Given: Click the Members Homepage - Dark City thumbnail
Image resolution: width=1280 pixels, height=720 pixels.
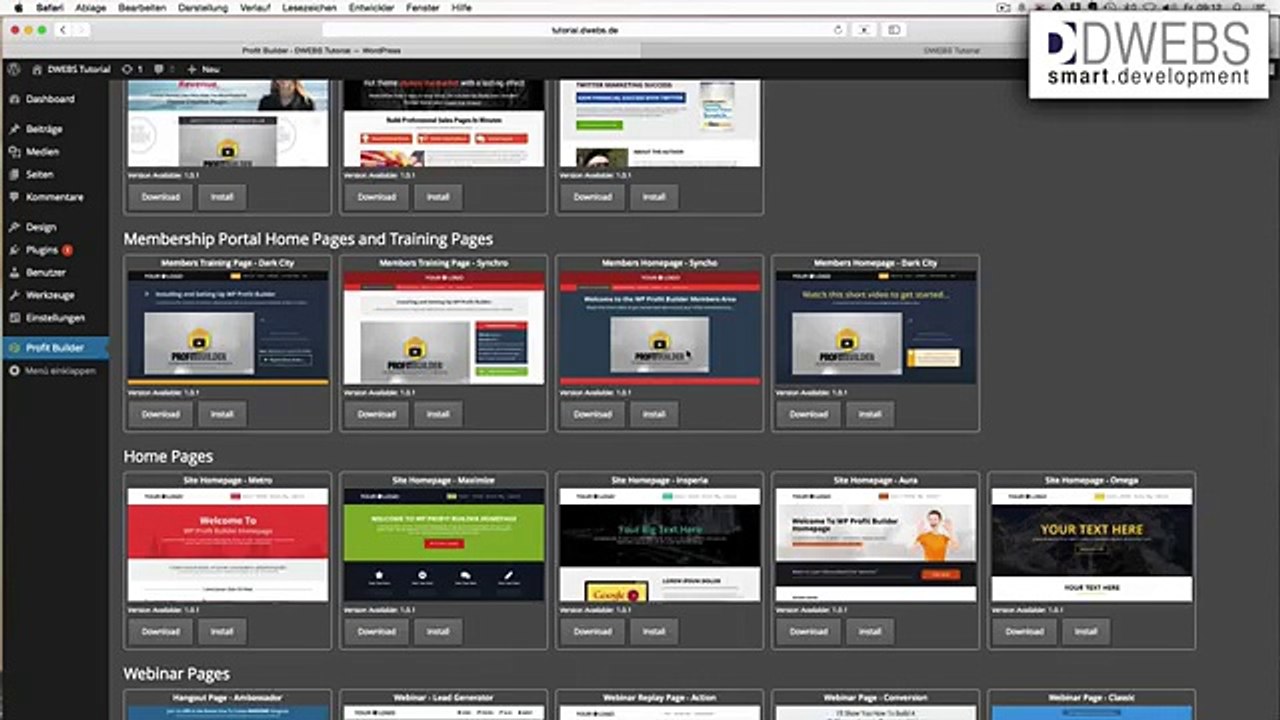Looking at the screenshot, I should click(x=876, y=327).
